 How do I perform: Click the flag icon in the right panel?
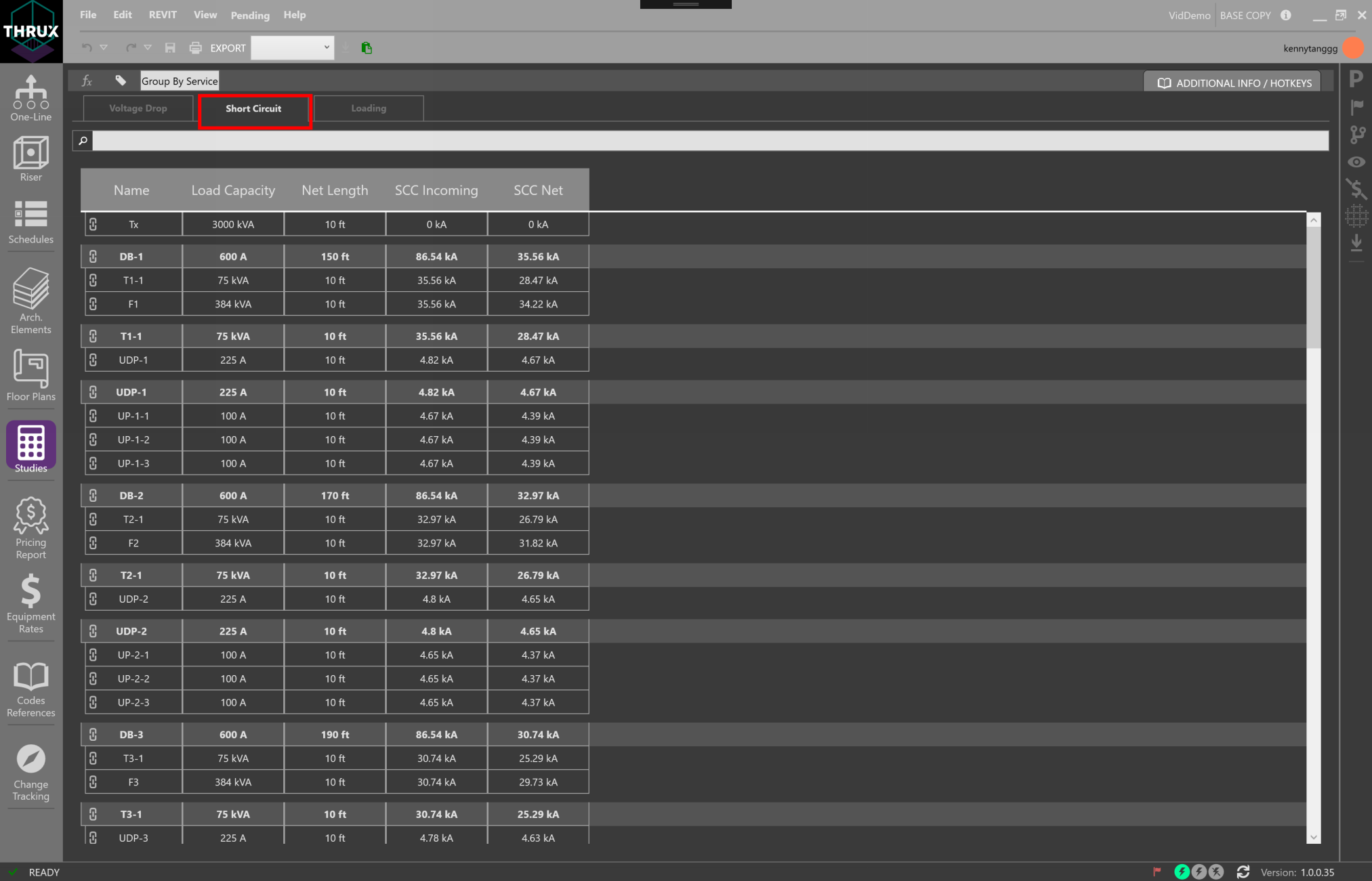tap(1357, 107)
